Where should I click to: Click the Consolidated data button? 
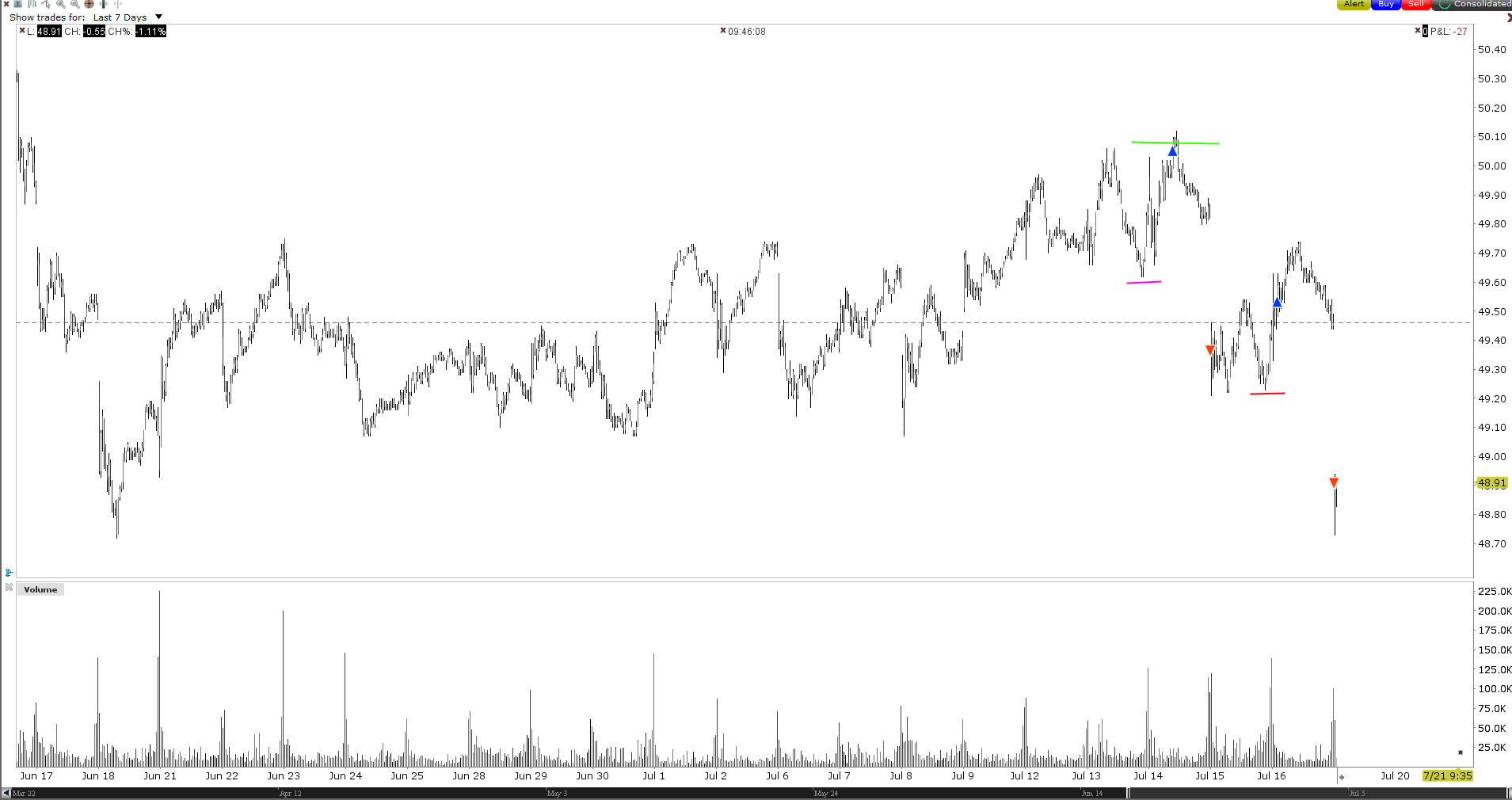[x=1472, y=5]
